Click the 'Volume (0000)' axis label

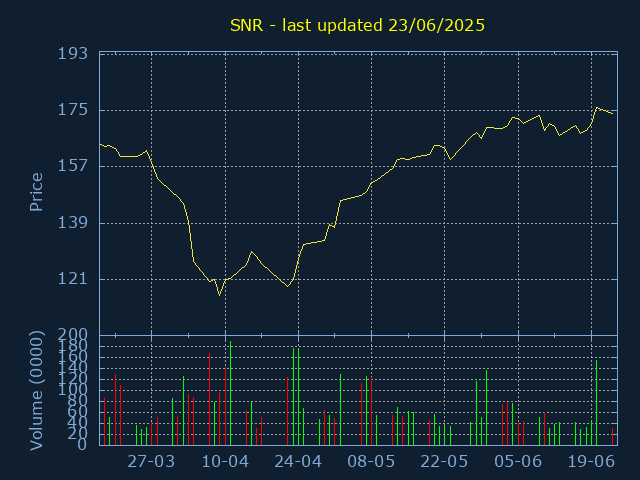click(36, 391)
